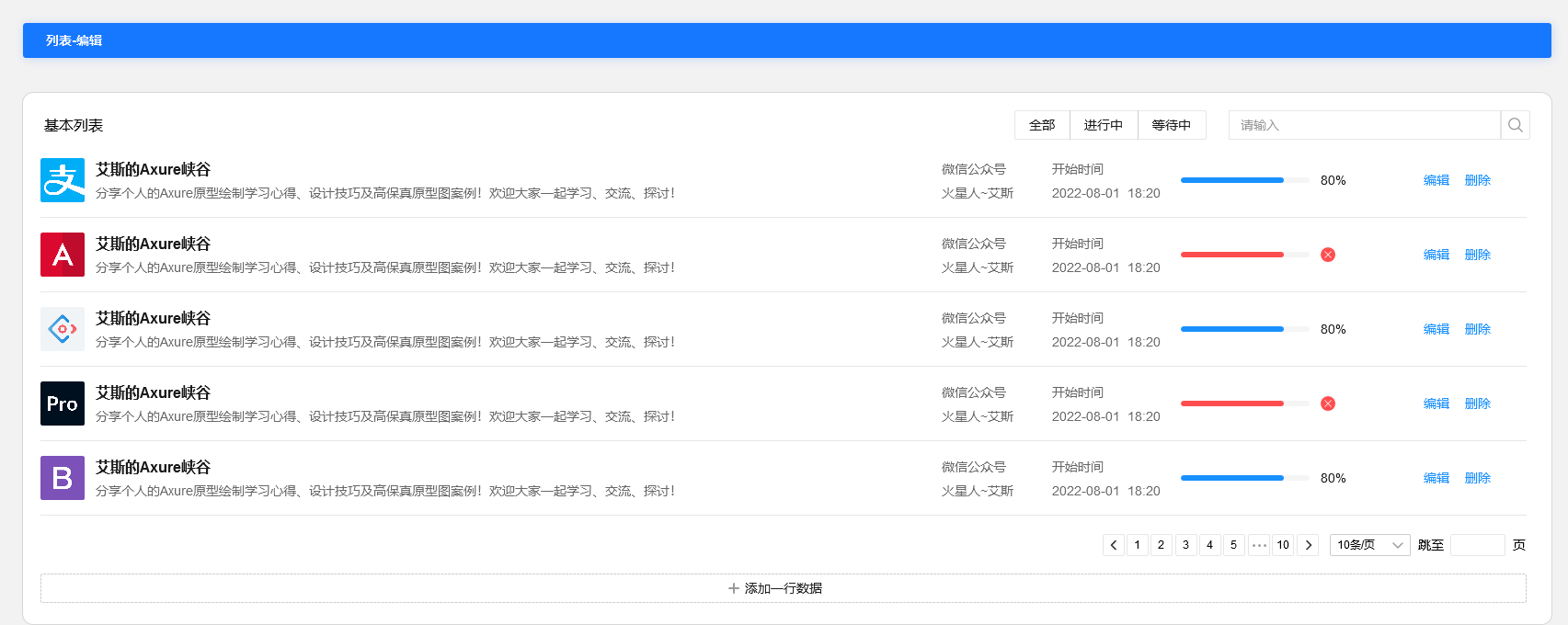Select the 全部 filter tab
The height and width of the screenshot is (625, 1568).
[1042, 125]
